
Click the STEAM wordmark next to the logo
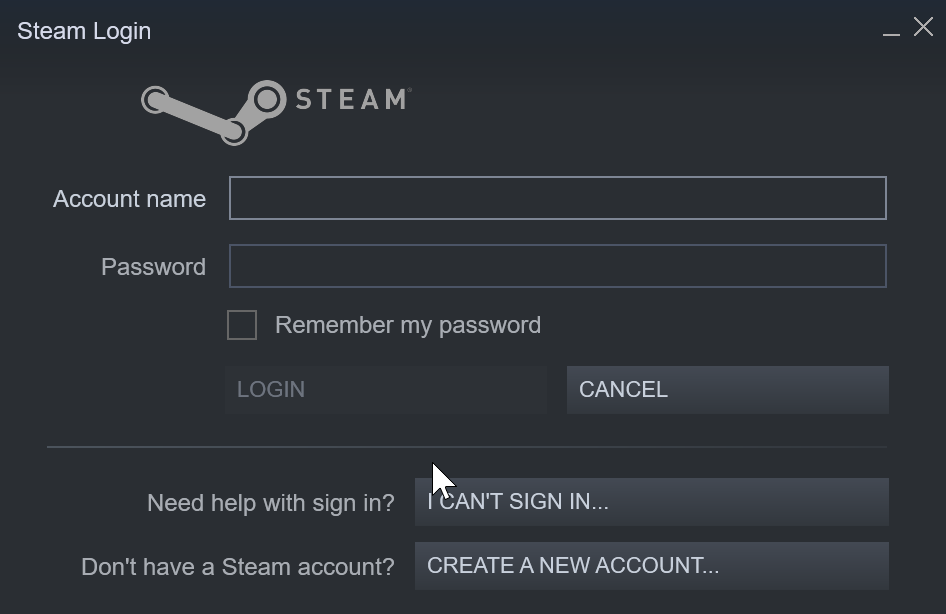[x=348, y=99]
